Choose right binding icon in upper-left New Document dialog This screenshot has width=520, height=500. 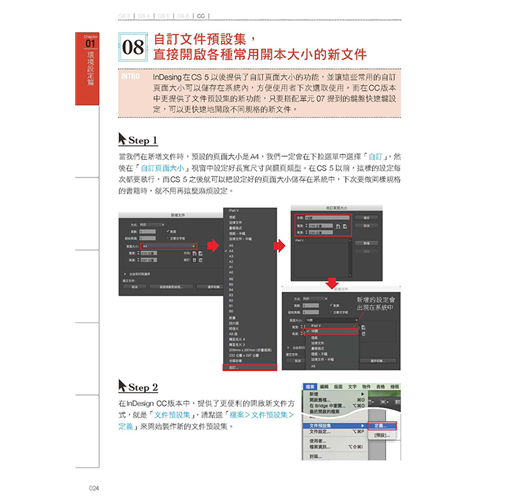tap(201, 260)
